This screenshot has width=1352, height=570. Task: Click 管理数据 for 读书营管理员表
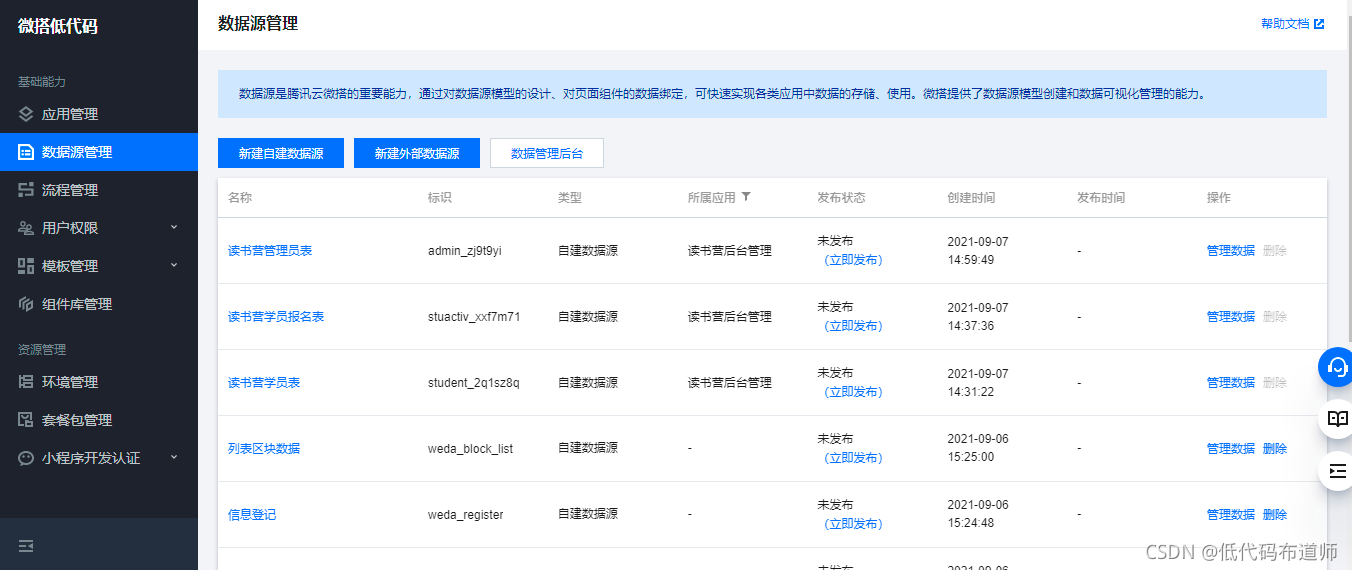[x=1231, y=250]
